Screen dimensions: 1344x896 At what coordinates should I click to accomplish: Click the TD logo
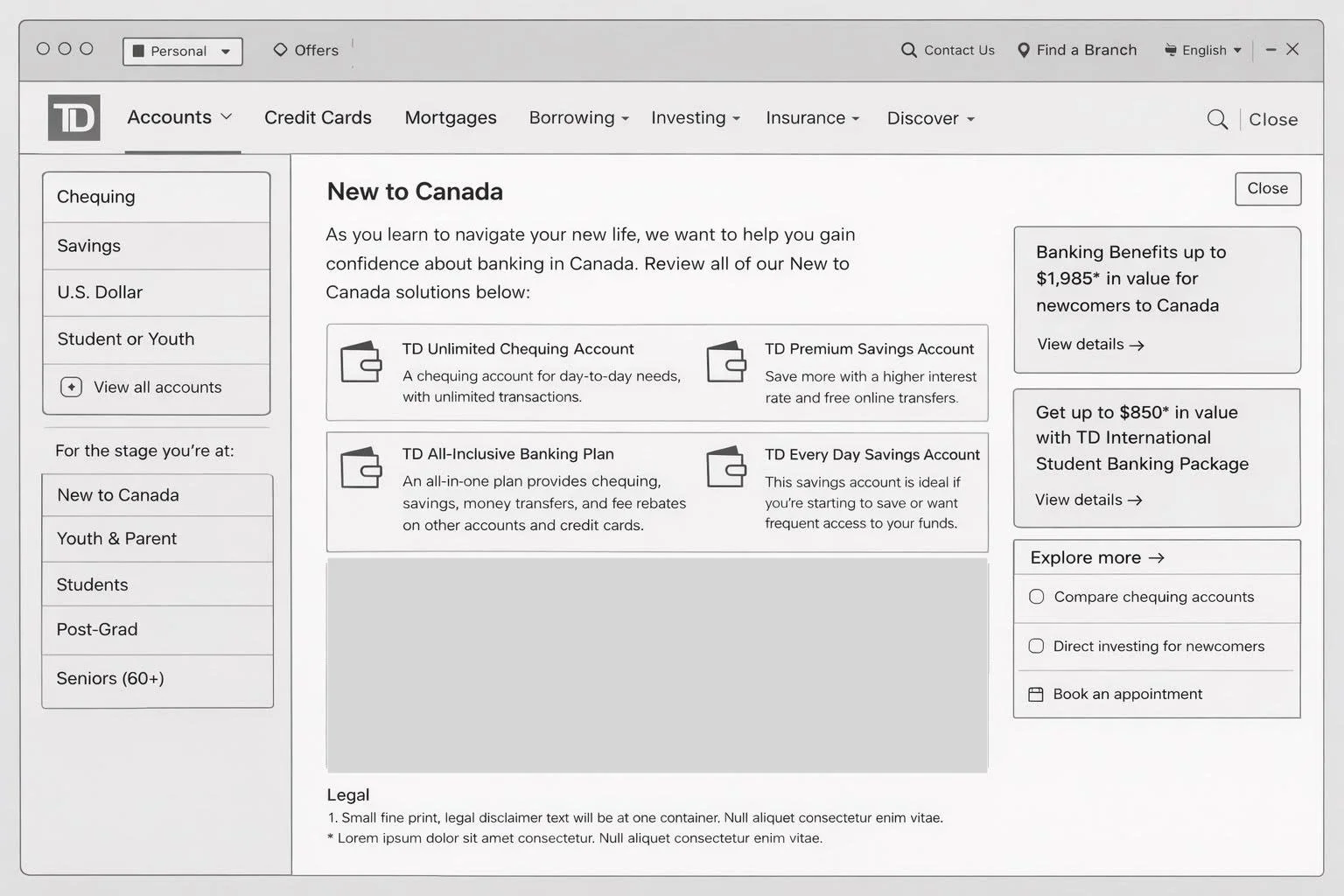pos(74,117)
